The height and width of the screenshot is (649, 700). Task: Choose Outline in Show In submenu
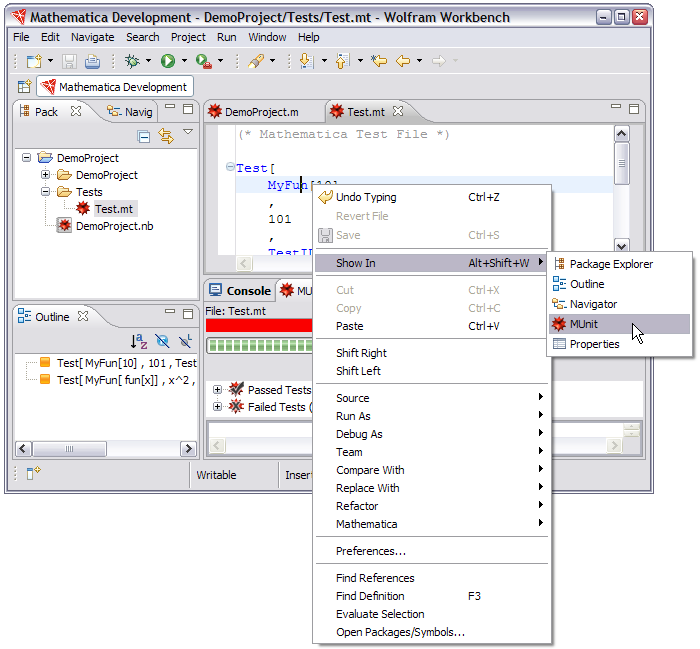(619, 284)
